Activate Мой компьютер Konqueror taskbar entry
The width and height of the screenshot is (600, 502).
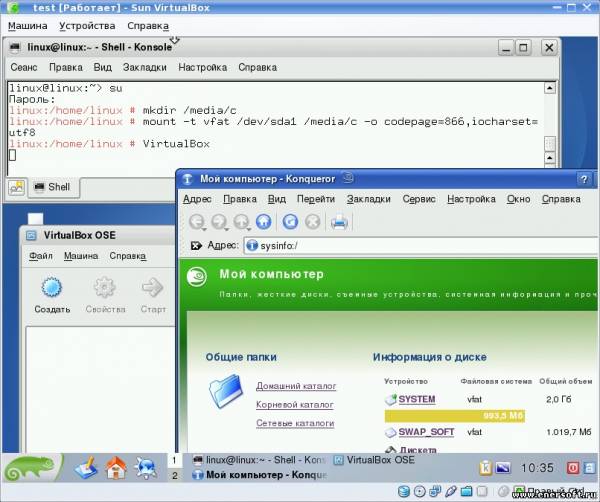coord(259,475)
